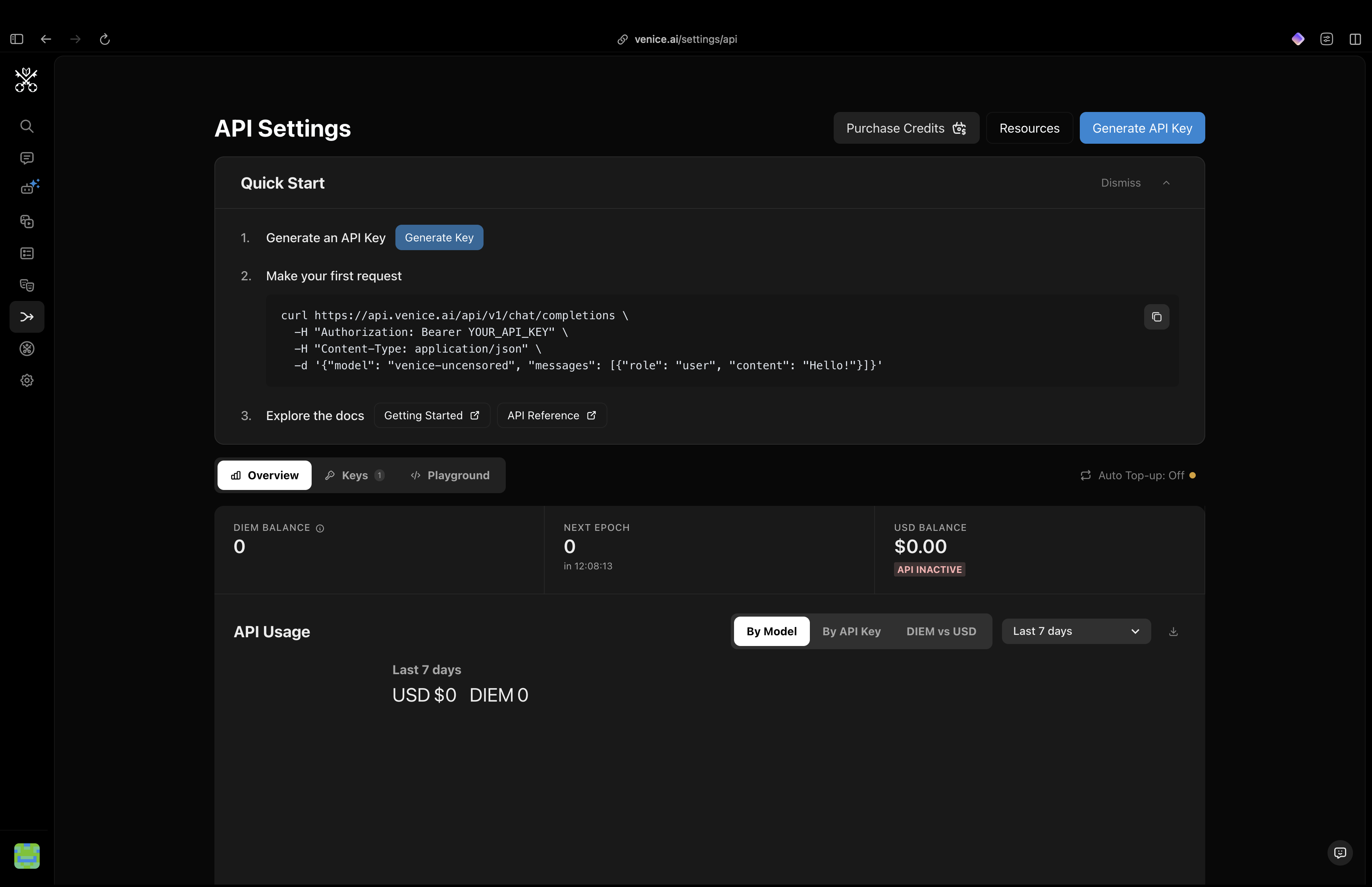Click the API INACTIVE badge
This screenshot has height=887, width=1372.
pyautogui.click(x=929, y=570)
